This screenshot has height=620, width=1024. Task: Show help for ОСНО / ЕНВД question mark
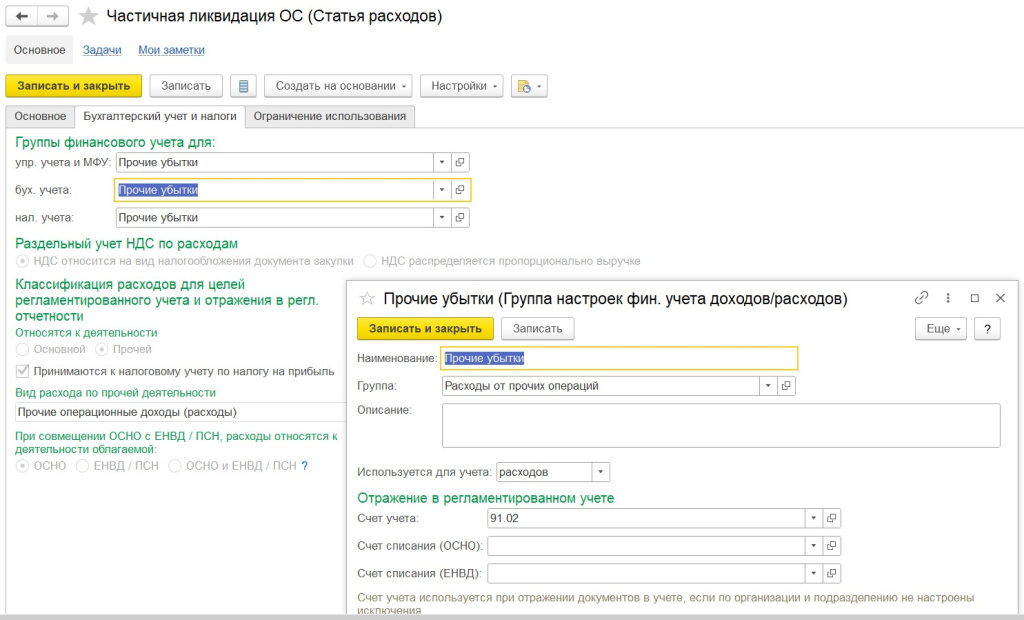tap(304, 466)
